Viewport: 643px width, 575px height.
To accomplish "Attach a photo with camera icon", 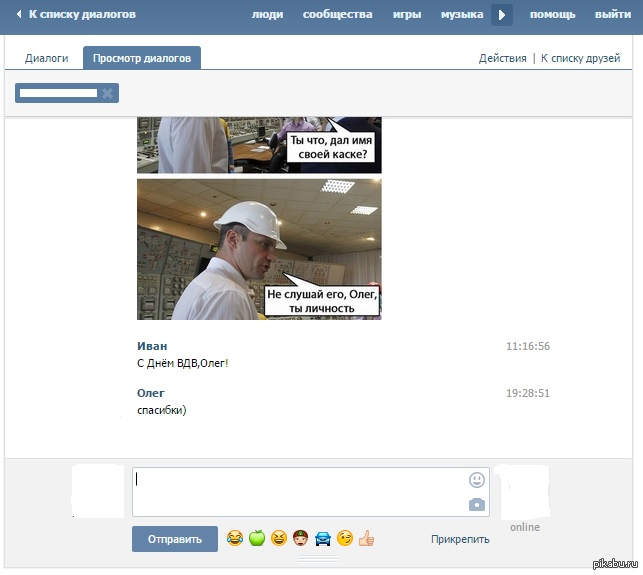I will pos(477,504).
